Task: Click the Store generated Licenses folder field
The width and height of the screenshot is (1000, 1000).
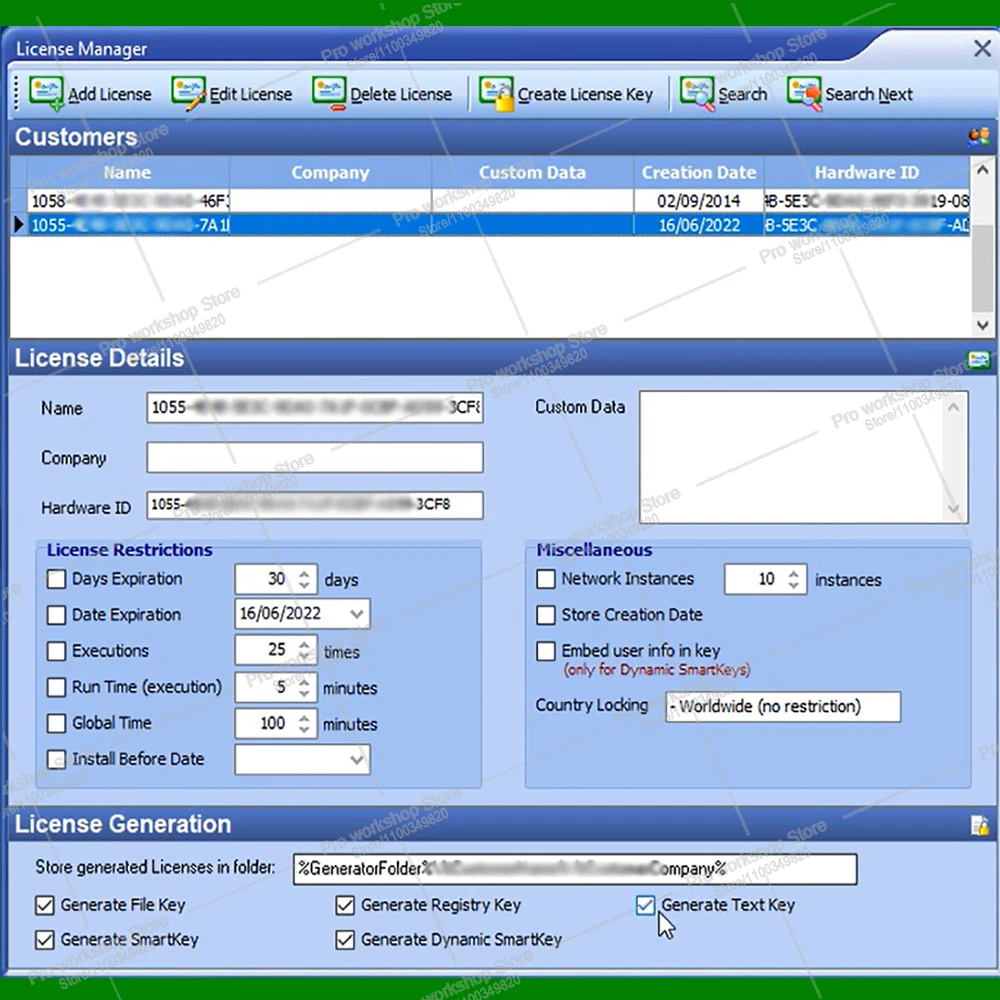Action: pyautogui.click(x=575, y=869)
